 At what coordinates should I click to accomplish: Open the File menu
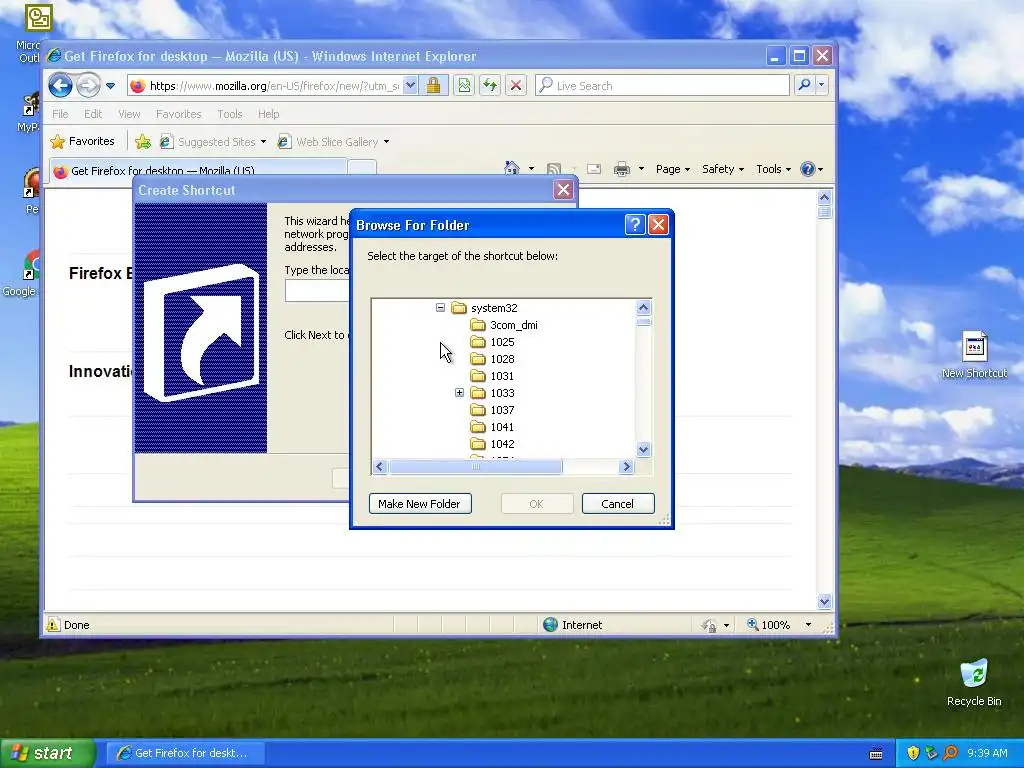coord(60,114)
